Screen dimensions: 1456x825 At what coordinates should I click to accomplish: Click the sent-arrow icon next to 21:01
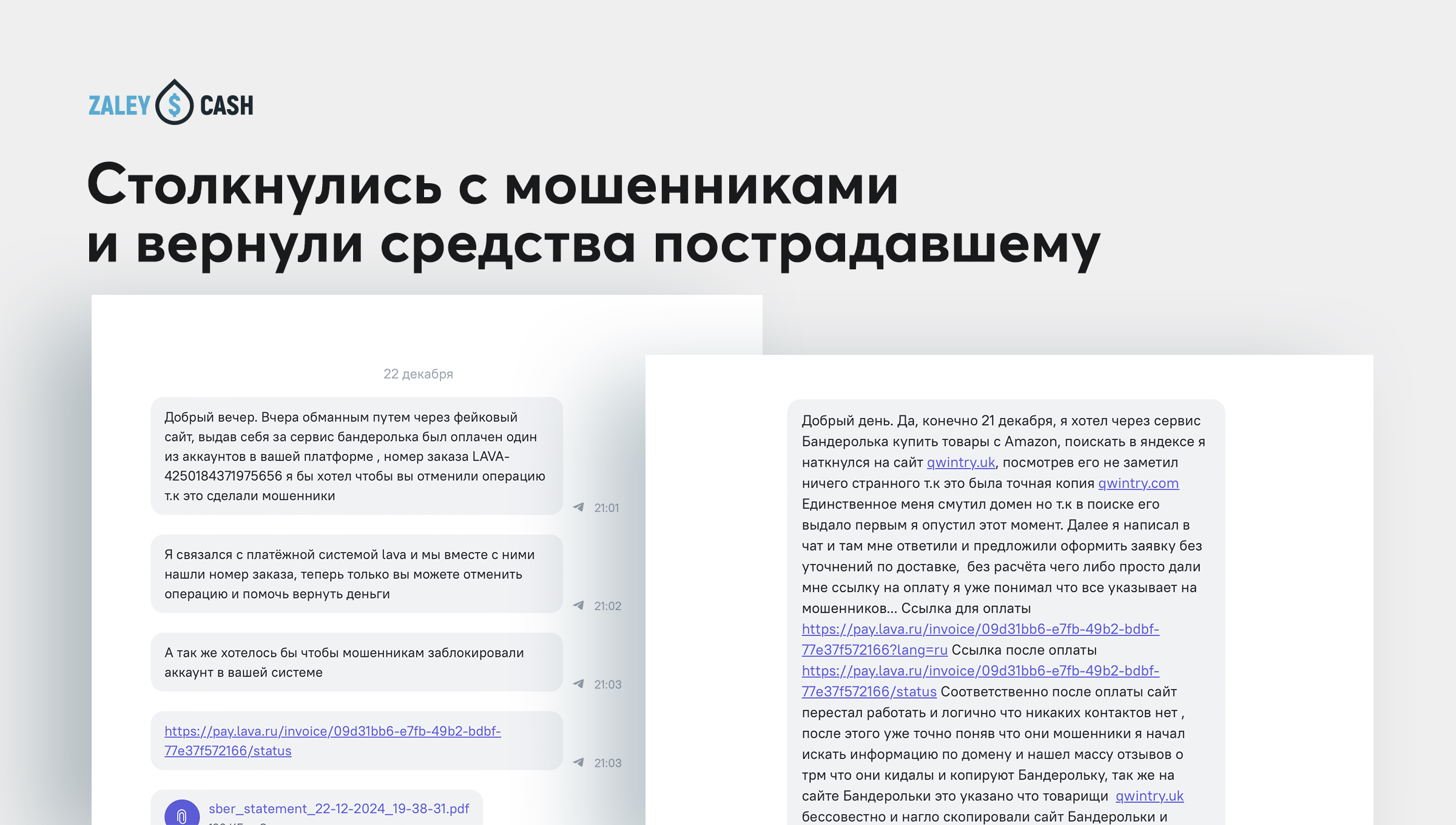coord(579,507)
